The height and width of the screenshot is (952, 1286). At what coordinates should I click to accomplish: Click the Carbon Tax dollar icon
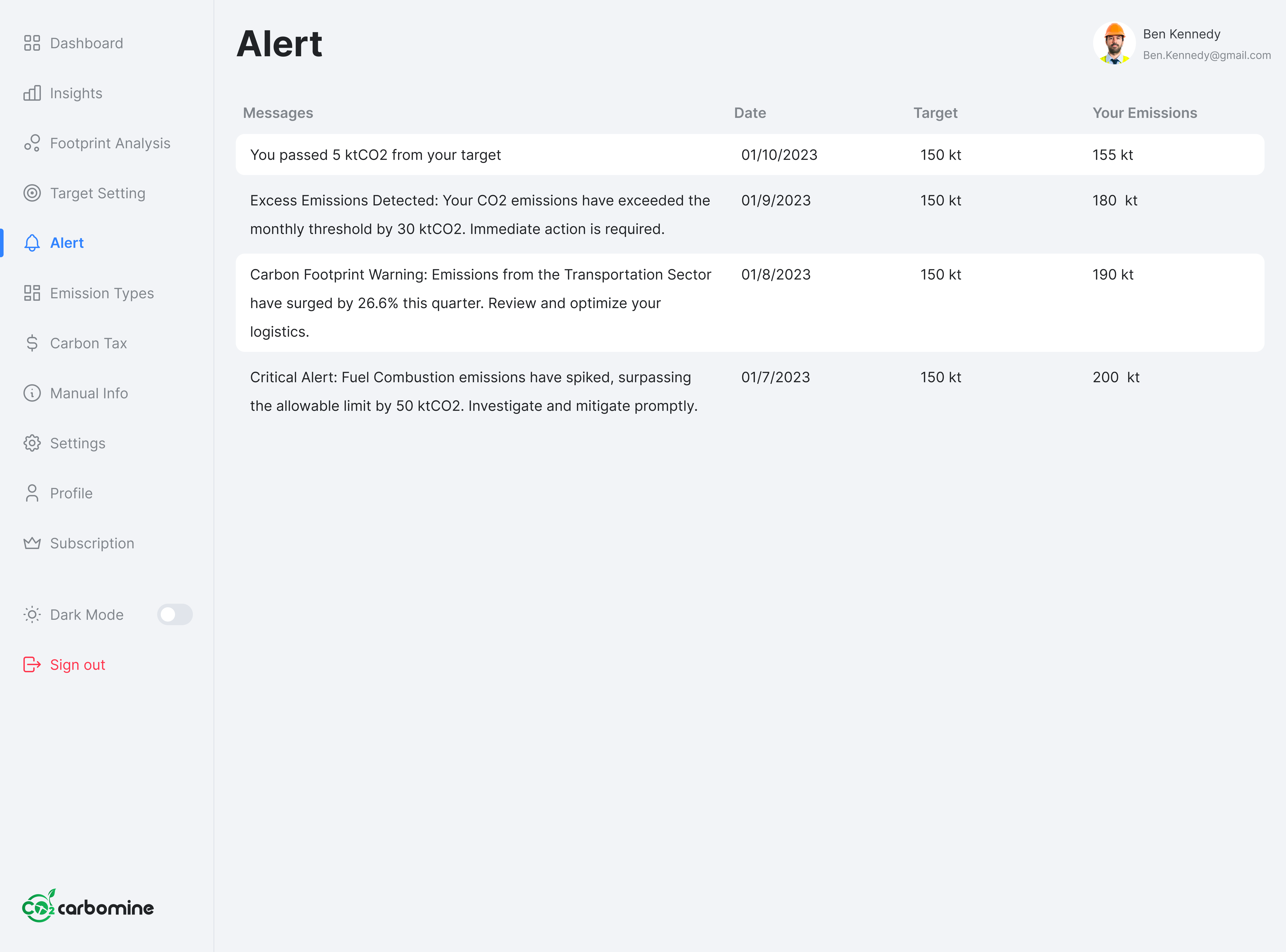click(x=32, y=343)
